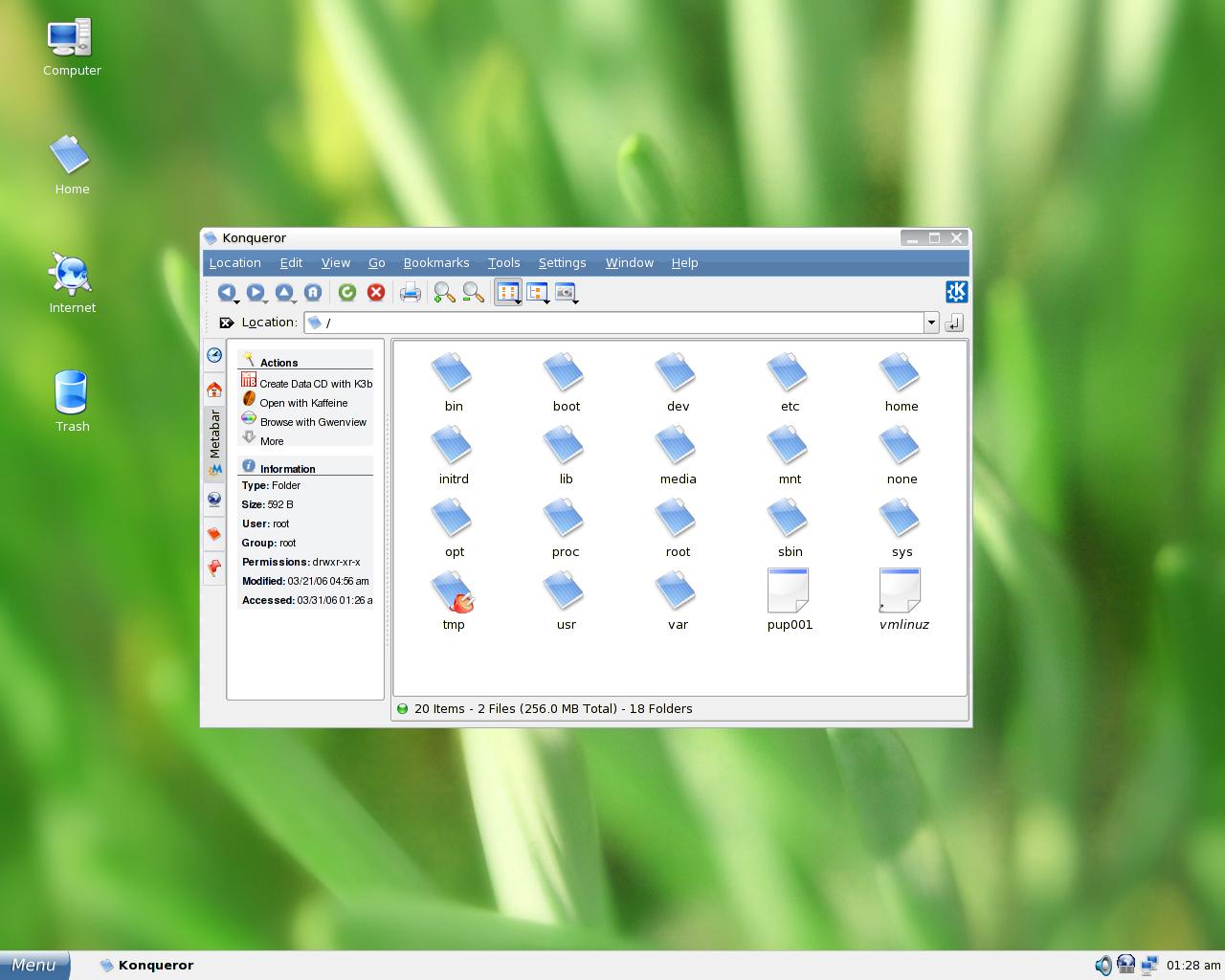Clear the Location bar with the arrow icon

click(226, 323)
